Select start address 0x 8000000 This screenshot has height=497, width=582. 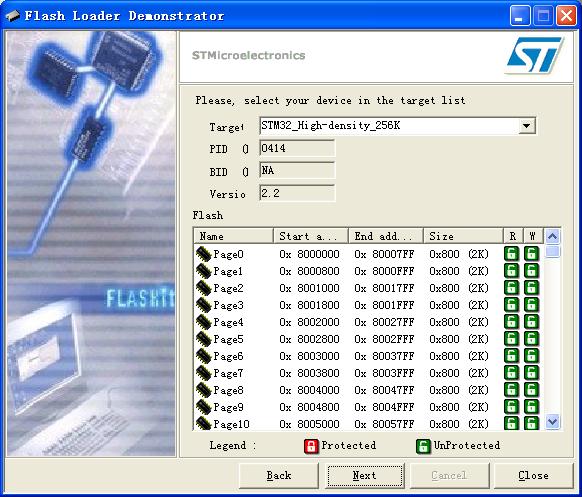coord(310,254)
